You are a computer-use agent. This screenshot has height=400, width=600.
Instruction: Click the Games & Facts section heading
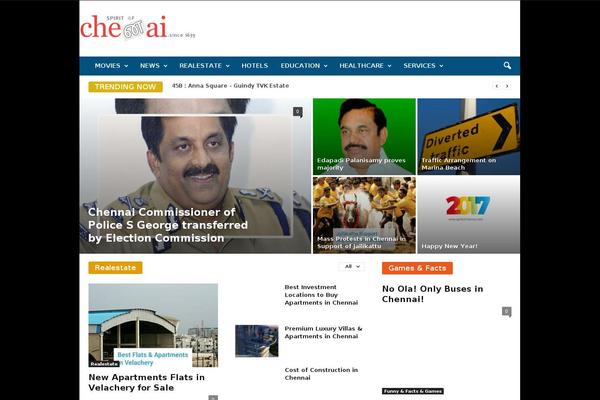pos(417,268)
